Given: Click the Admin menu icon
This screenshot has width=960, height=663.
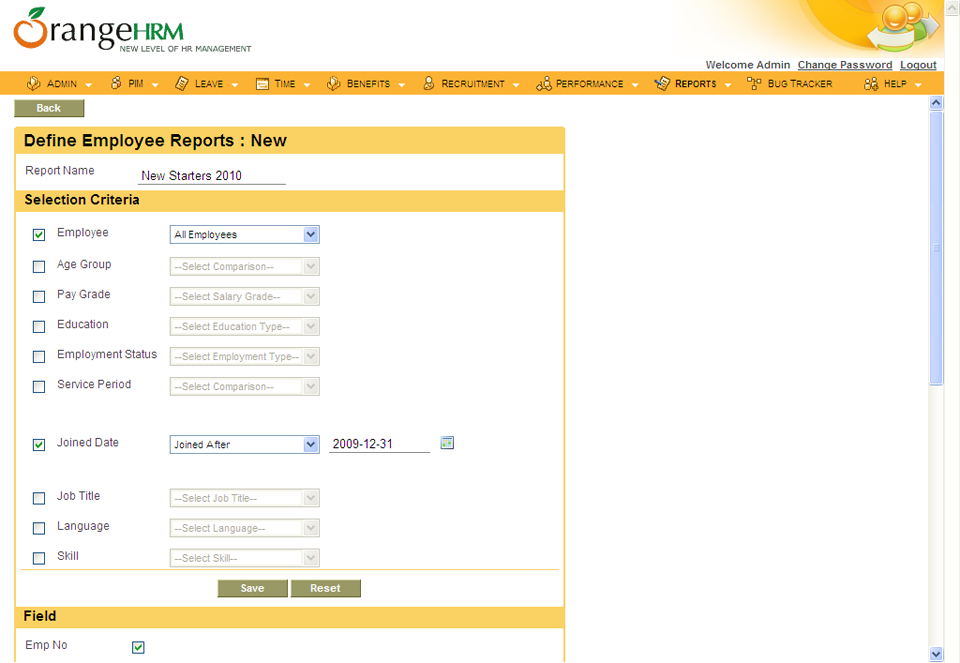Looking at the screenshot, I should (34, 83).
